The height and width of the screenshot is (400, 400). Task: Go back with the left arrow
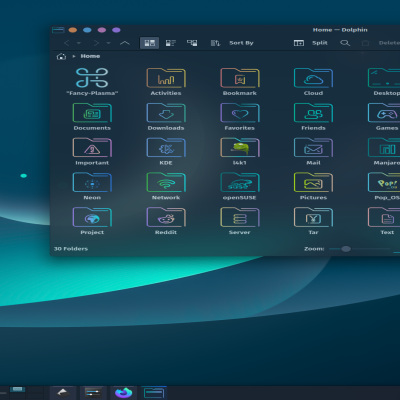click(x=66, y=43)
